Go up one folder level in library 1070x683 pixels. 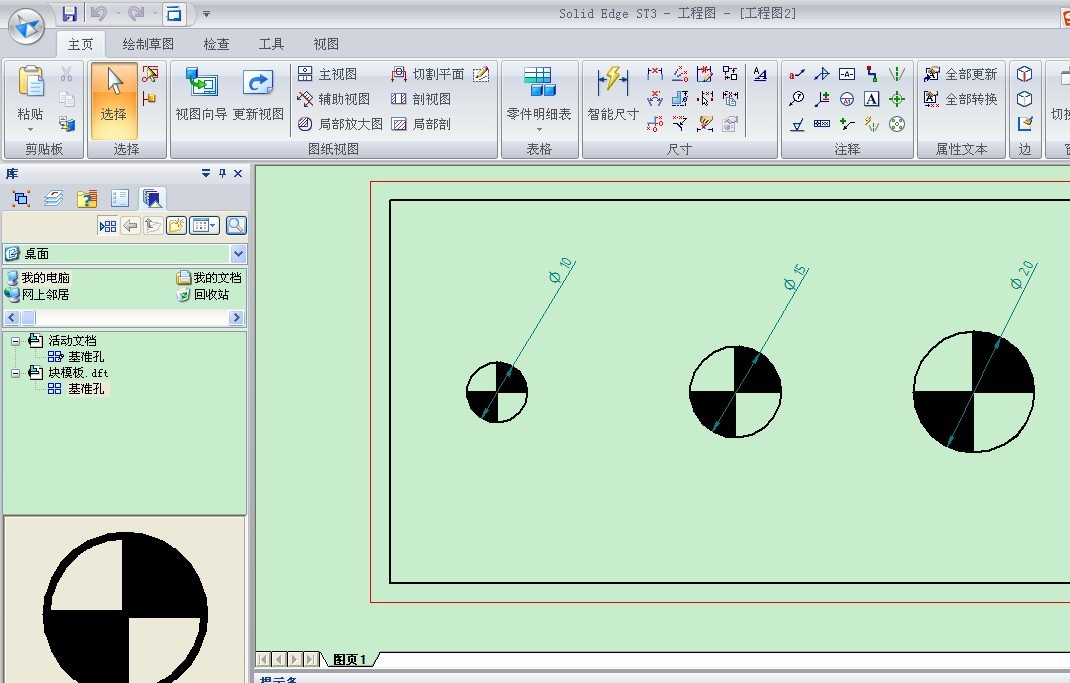(153, 225)
